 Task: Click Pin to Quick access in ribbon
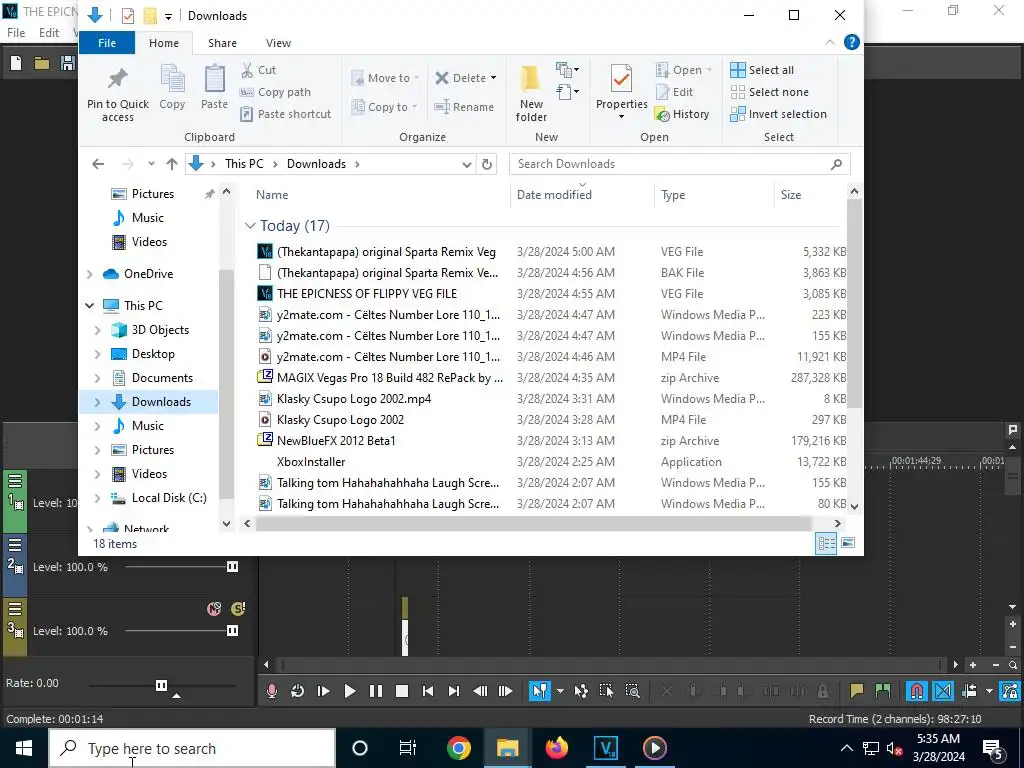click(118, 94)
